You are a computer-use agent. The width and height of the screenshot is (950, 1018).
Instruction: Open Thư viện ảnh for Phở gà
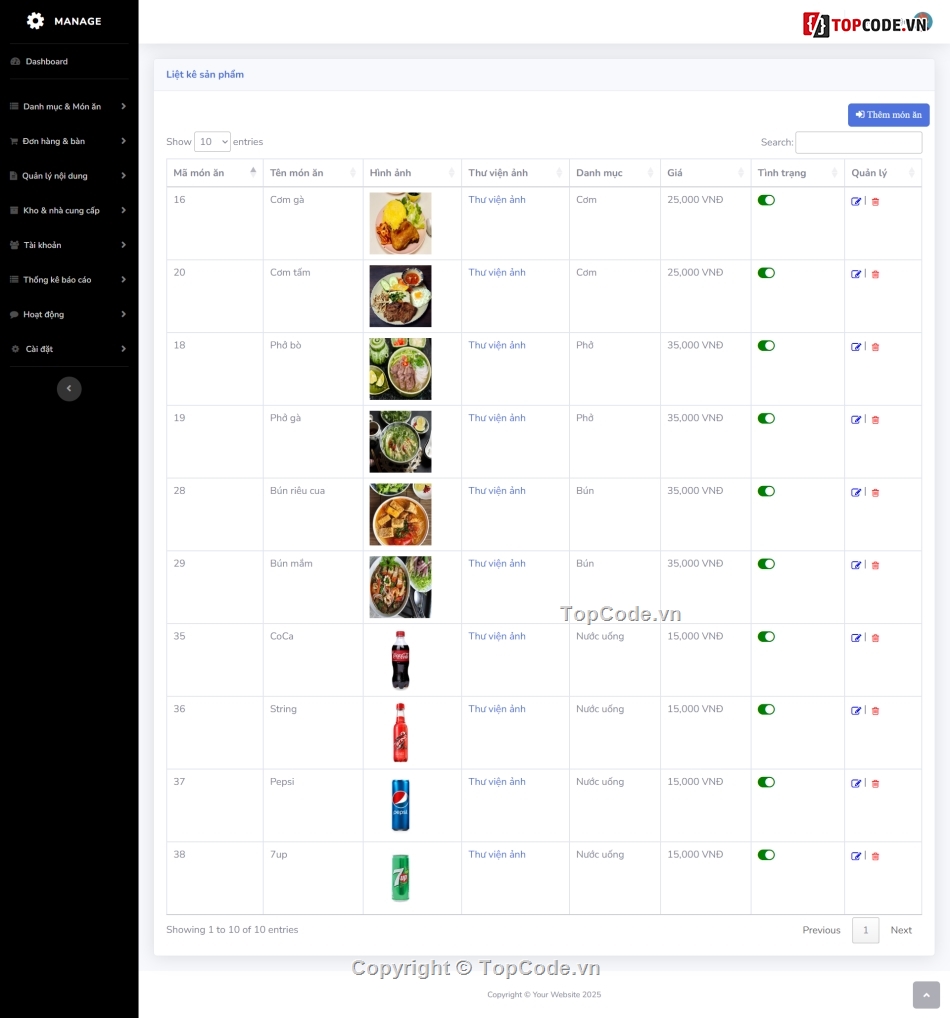(x=497, y=418)
